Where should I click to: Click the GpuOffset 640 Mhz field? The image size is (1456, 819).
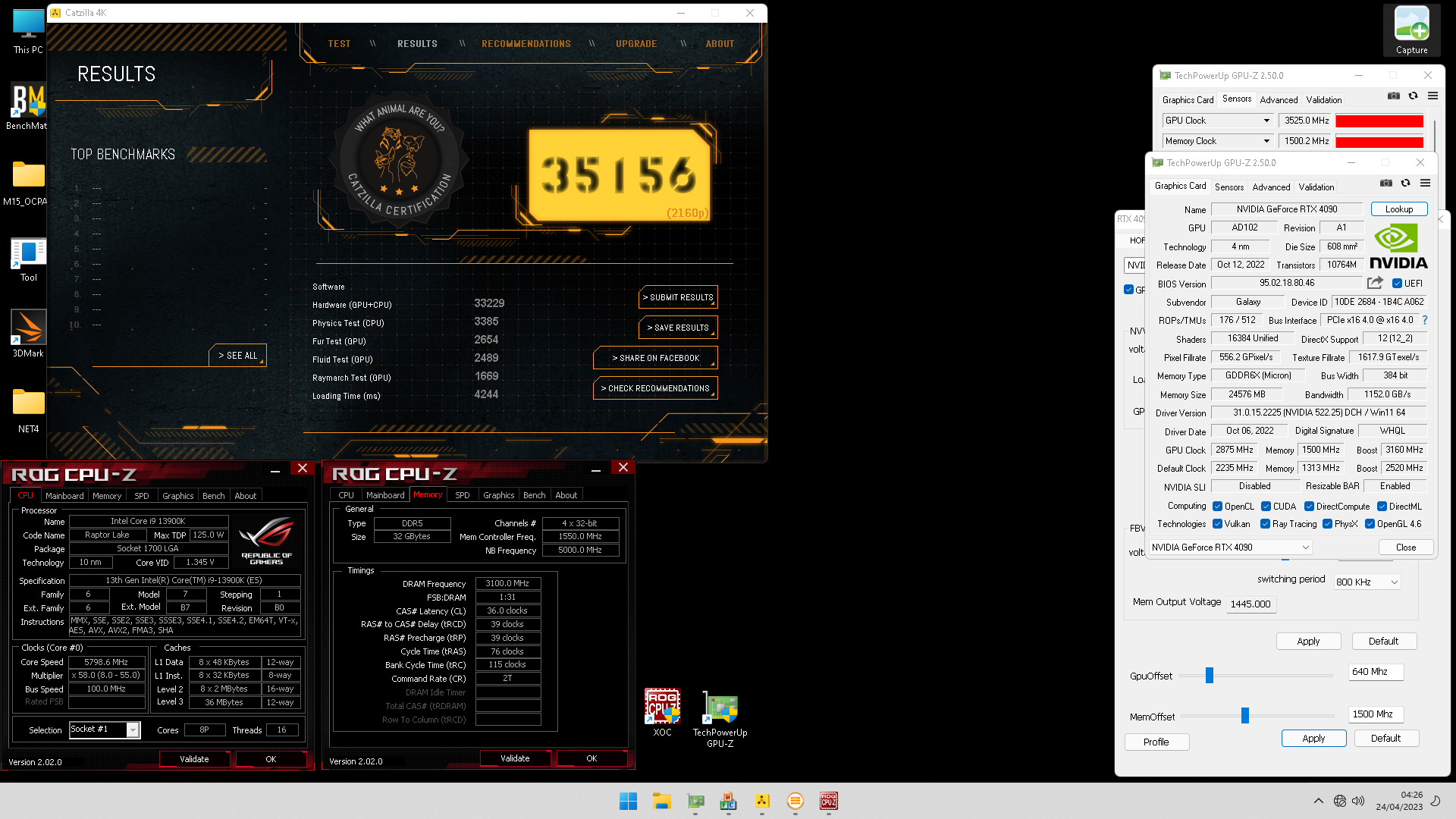(1376, 672)
